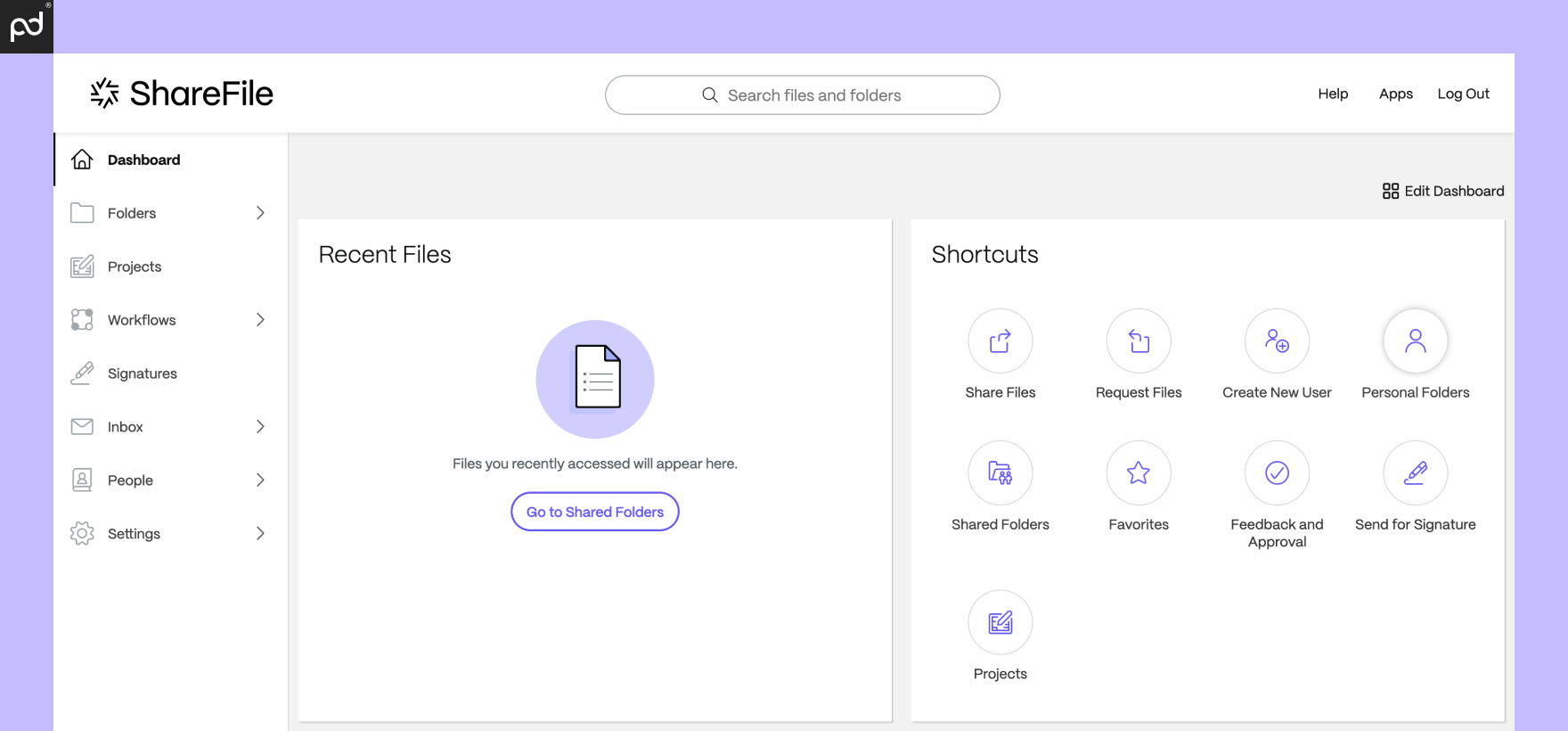Open the Apps link
This screenshot has height=731, width=1568.
(x=1396, y=94)
